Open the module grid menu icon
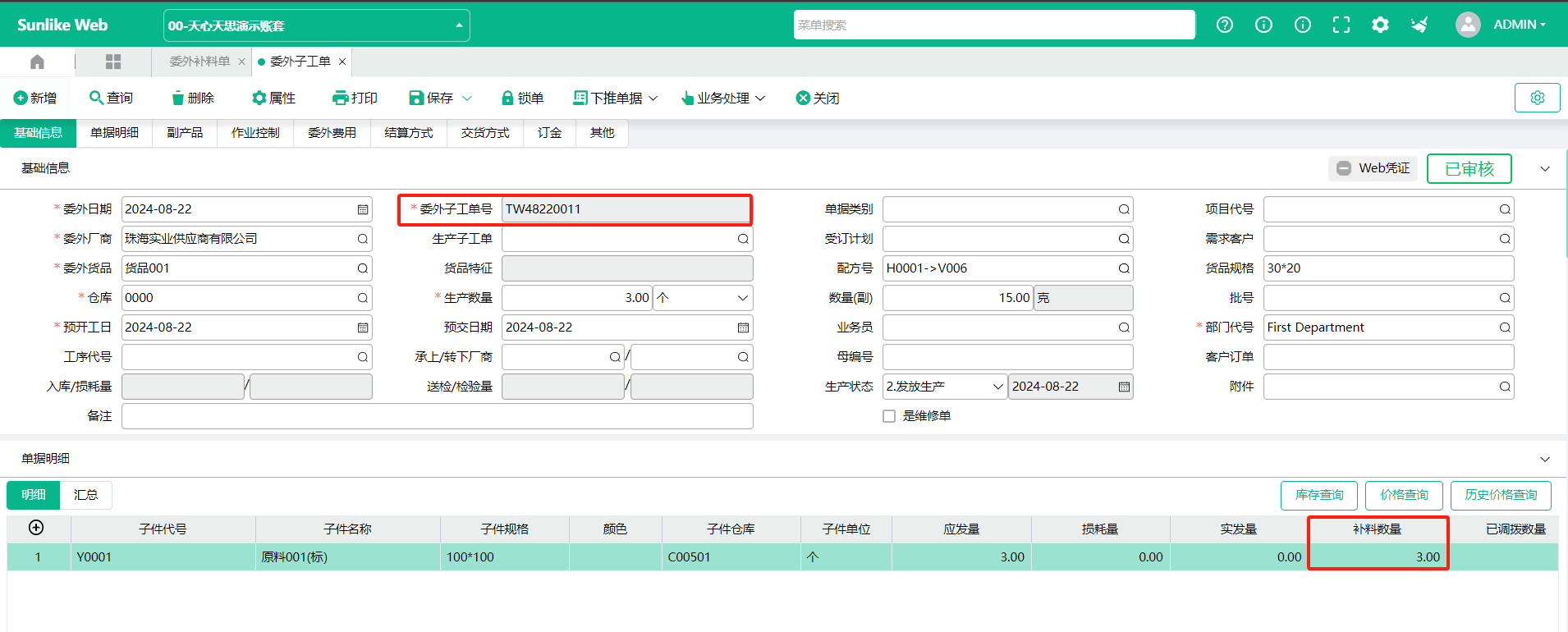This screenshot has height=632, width=1568. (113, 62)
